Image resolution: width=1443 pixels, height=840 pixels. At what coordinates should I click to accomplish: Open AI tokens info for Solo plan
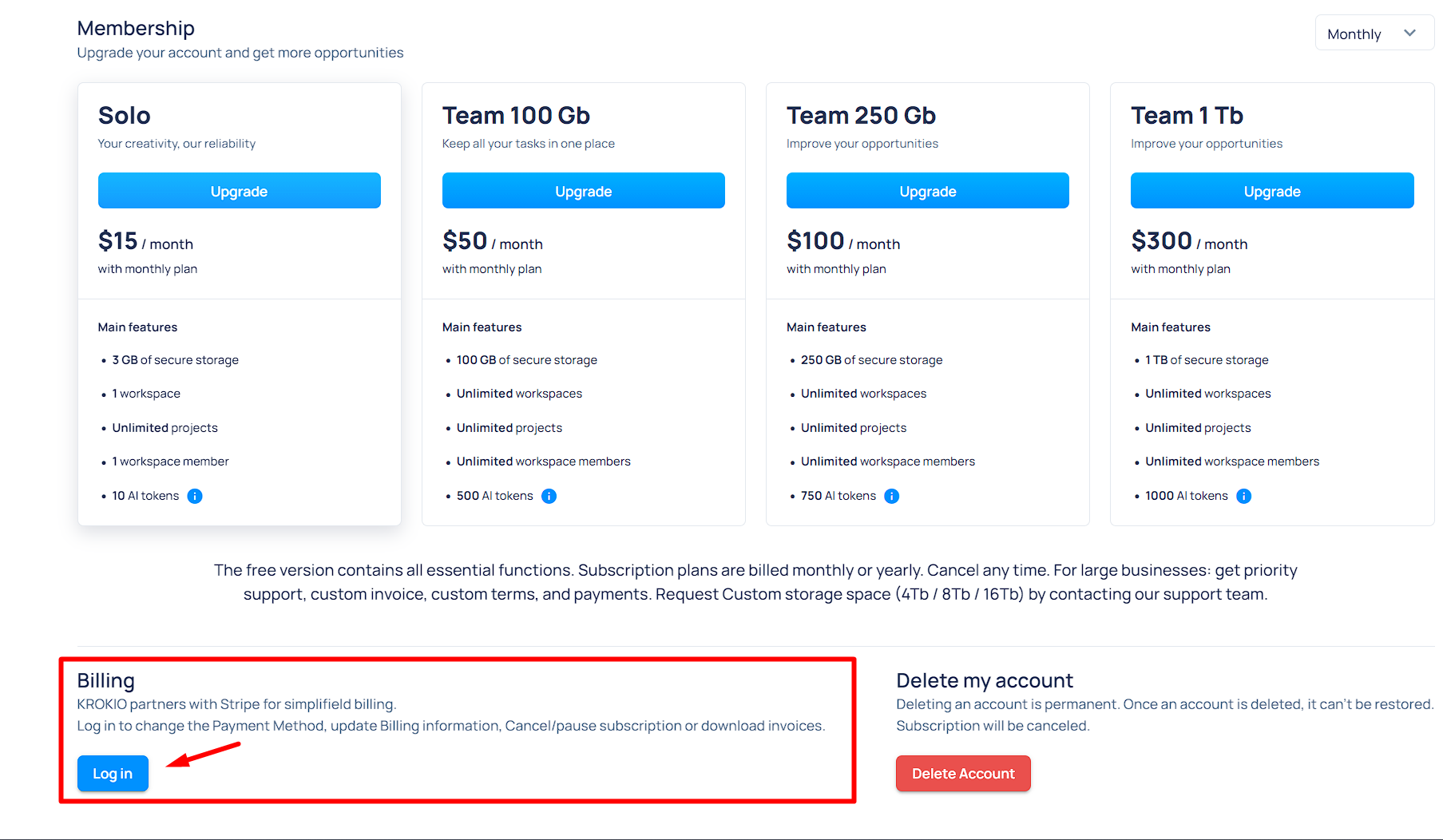point(195,496)
